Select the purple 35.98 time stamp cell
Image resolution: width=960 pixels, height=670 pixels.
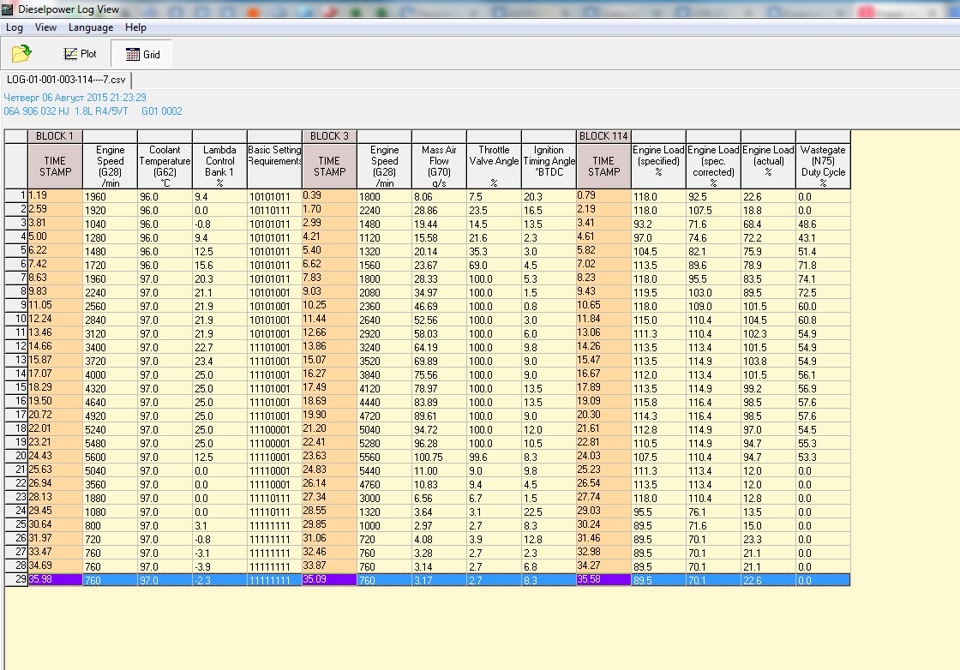[54, 579]
